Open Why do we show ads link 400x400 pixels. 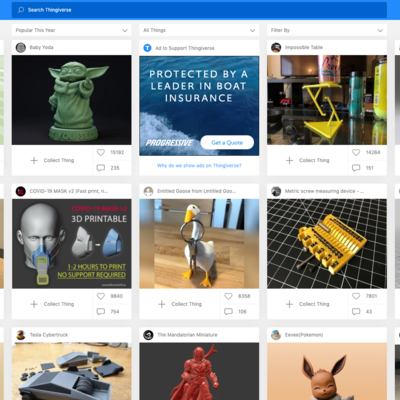(199, 165)
